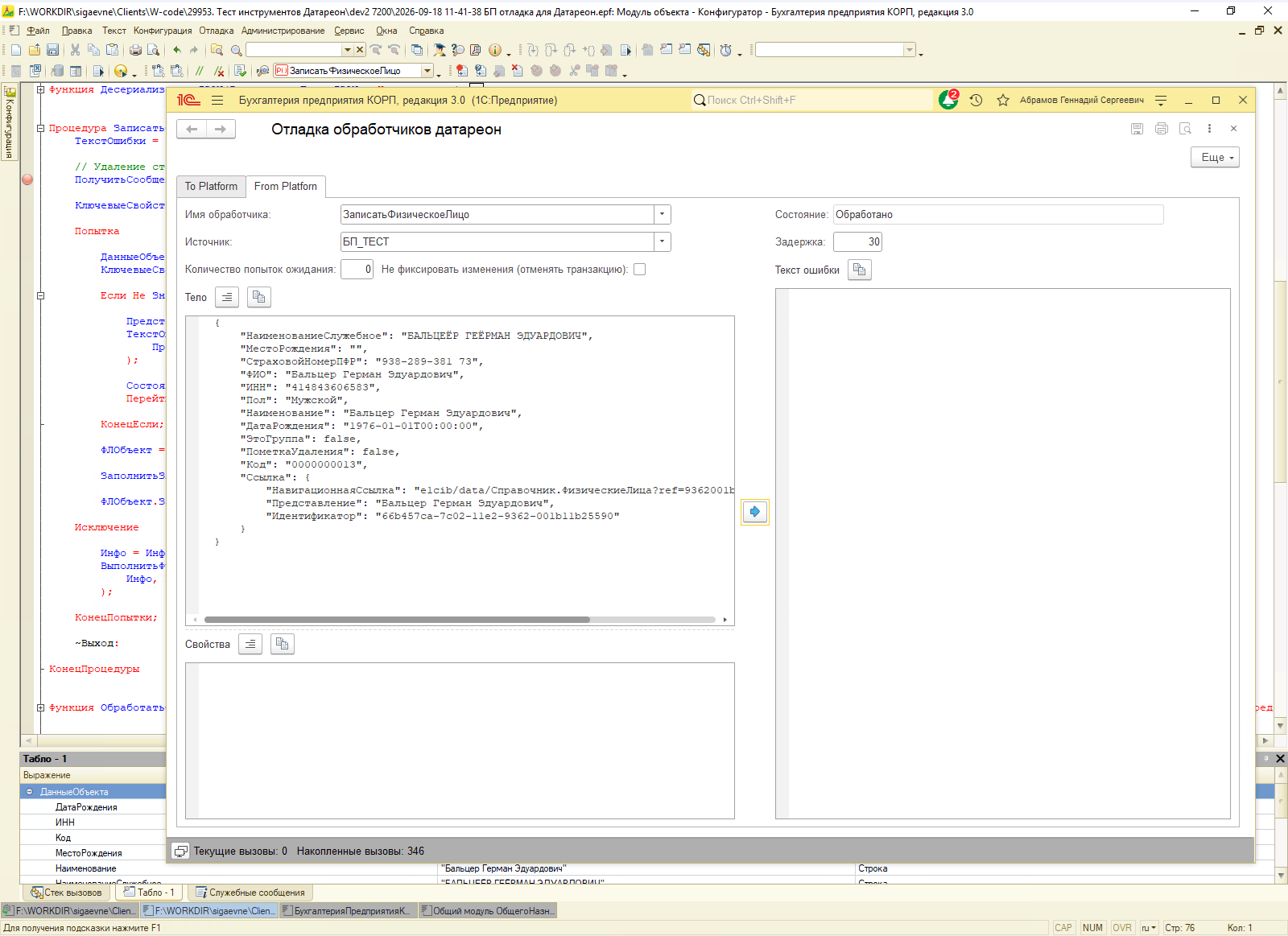Image resolution: width=1288 pixels, height=936 pixels.
Task: Toggle the breakpoint red dot in code gutter
Action: (27, 179)
